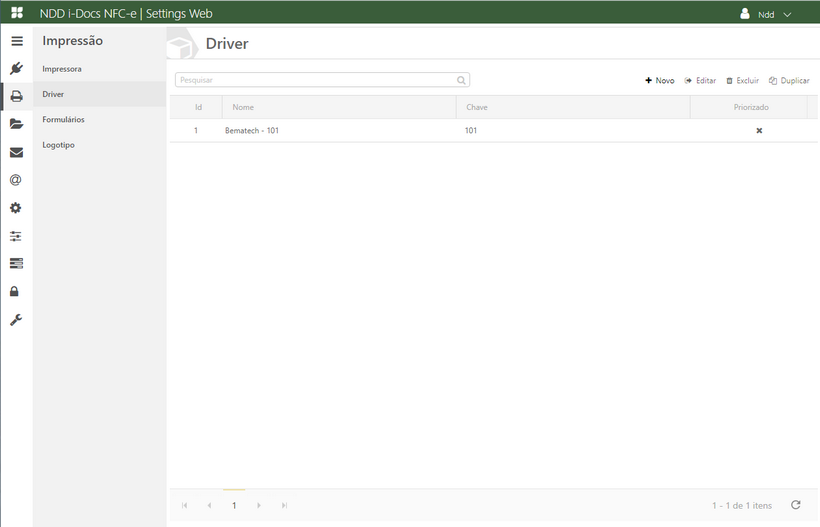
Task: Open the envelope mail icon
Action: click(x=16, y=152)
